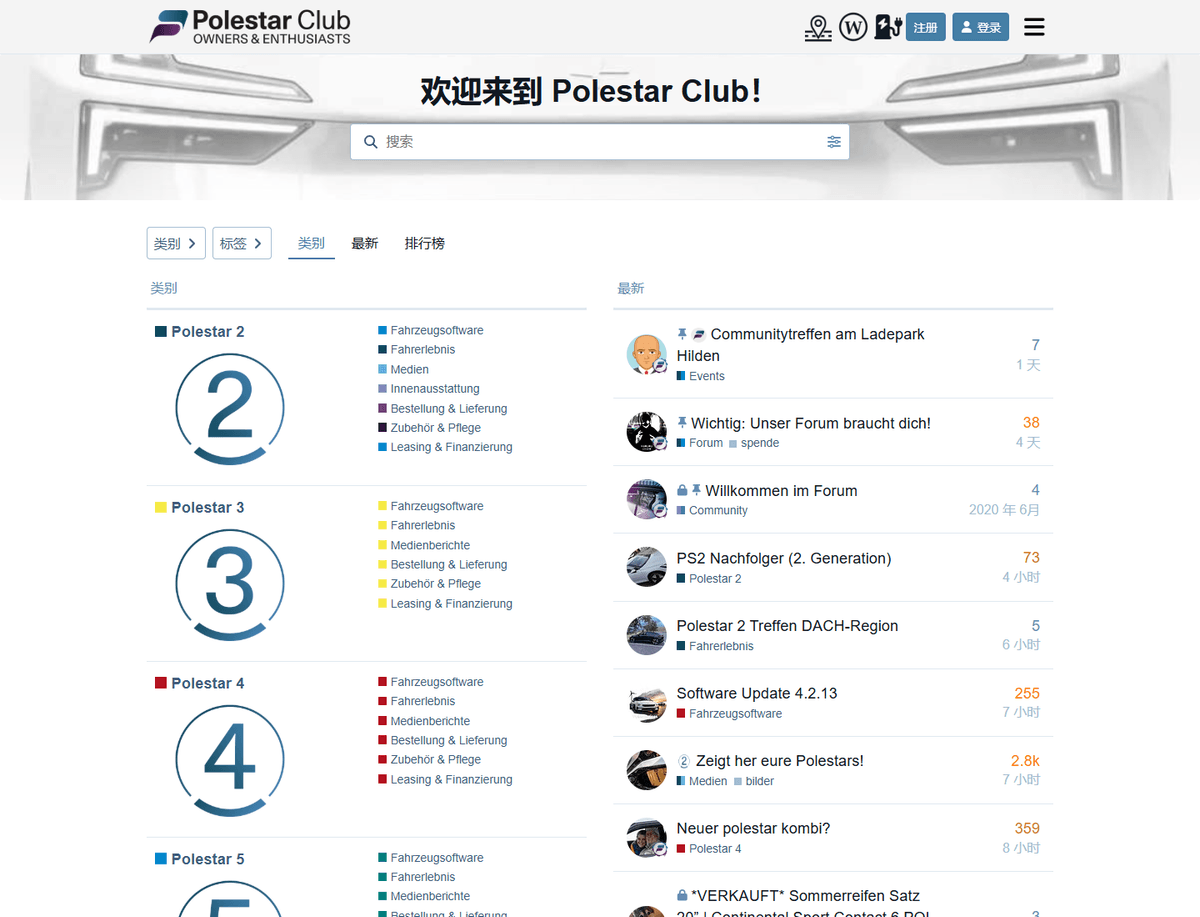
Task: Open the Polestar 2 category heading
Action: 207,332
